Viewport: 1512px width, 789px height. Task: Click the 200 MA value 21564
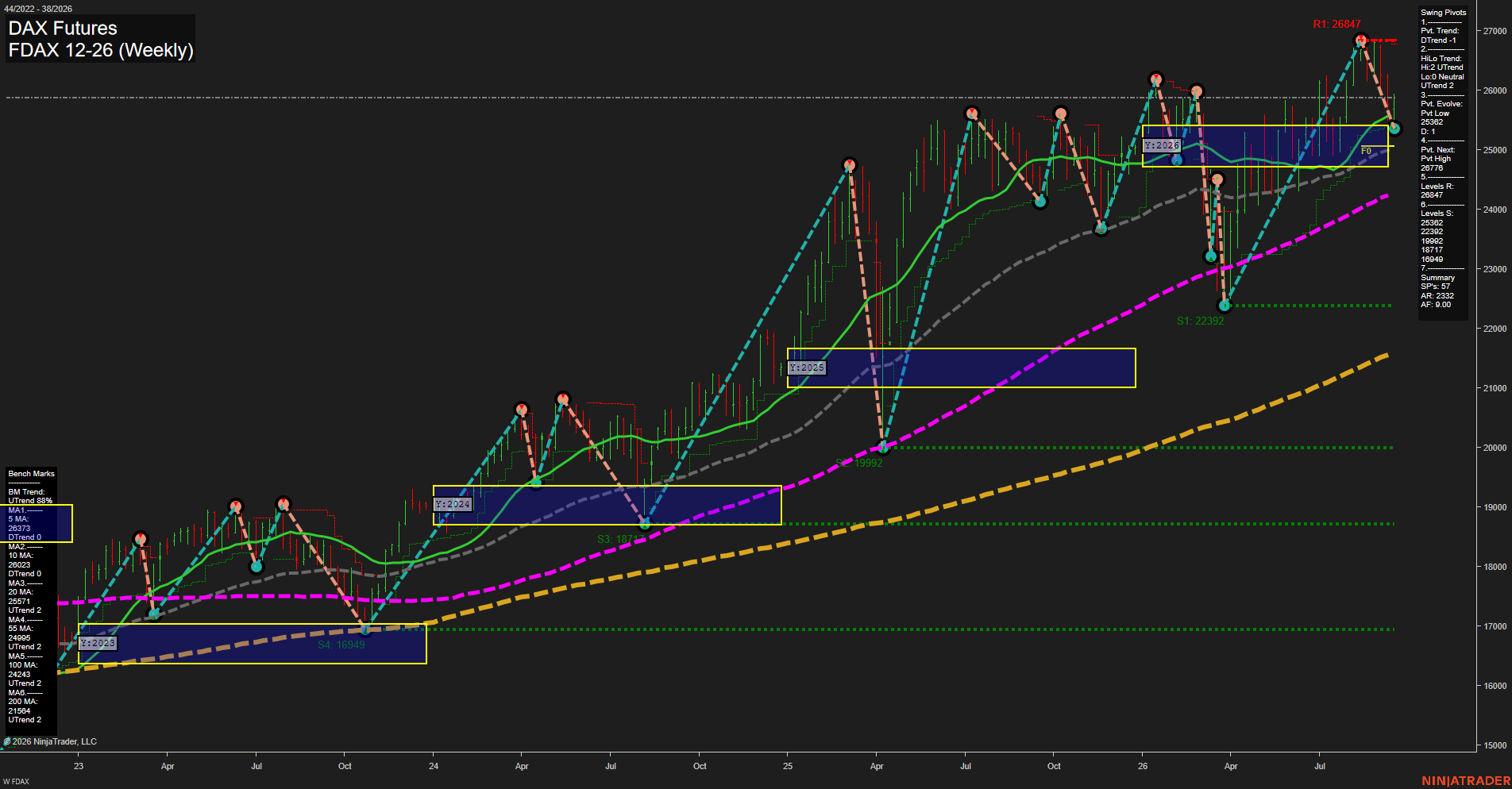[x=19, y=711]
